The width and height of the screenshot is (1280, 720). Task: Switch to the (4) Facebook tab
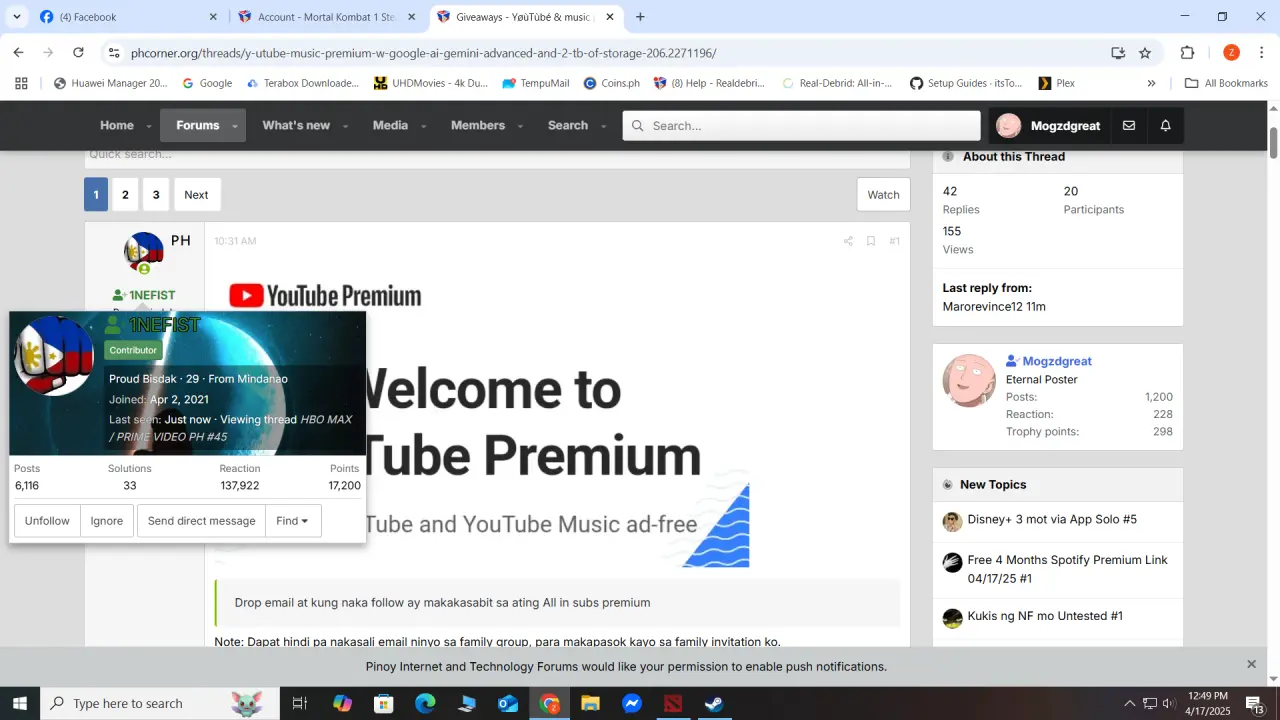click(x=128, y=17)
